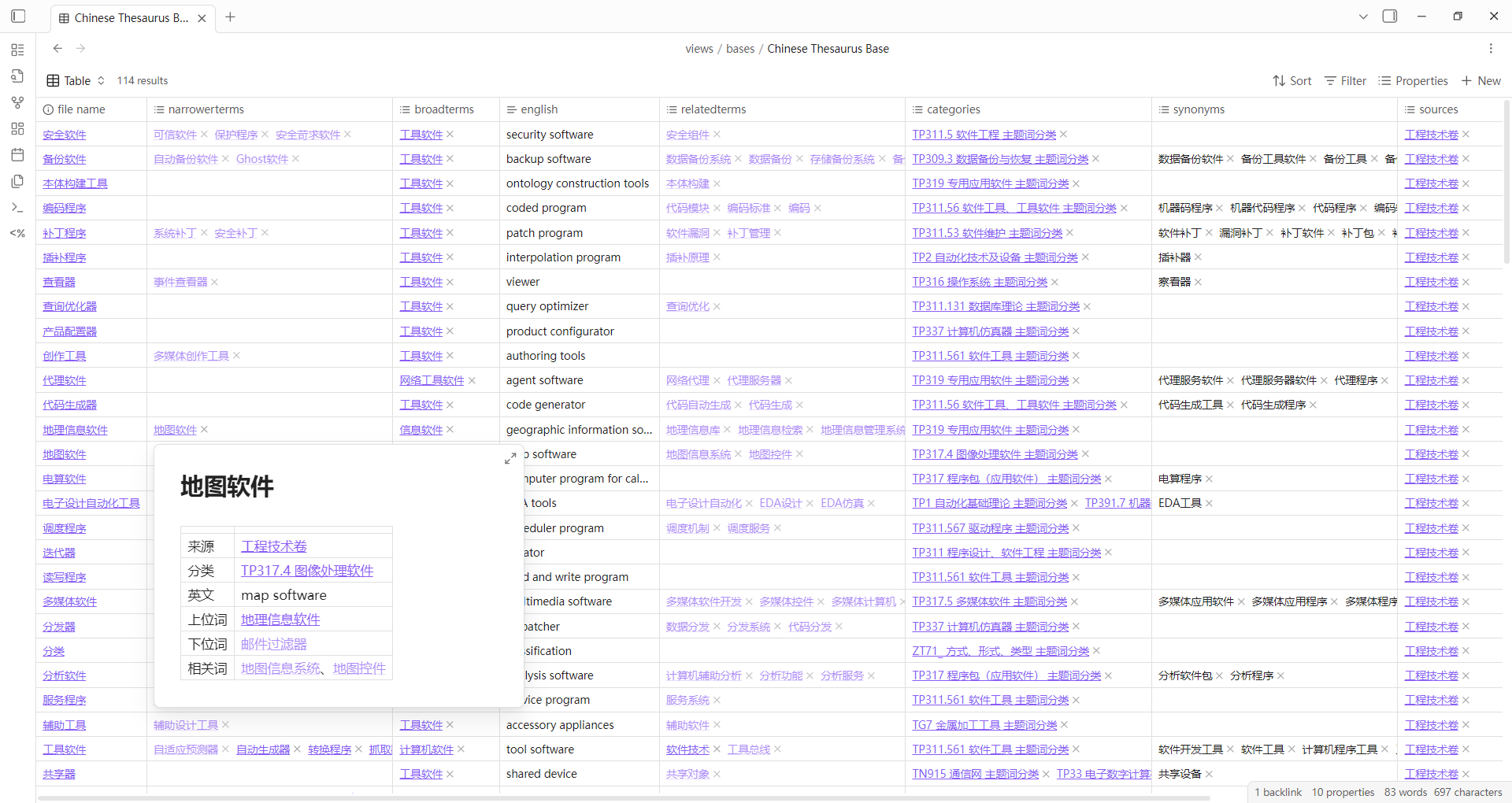Open the Table view switcher dropdown
This screenshot has width=1512, height=803.
76,81
